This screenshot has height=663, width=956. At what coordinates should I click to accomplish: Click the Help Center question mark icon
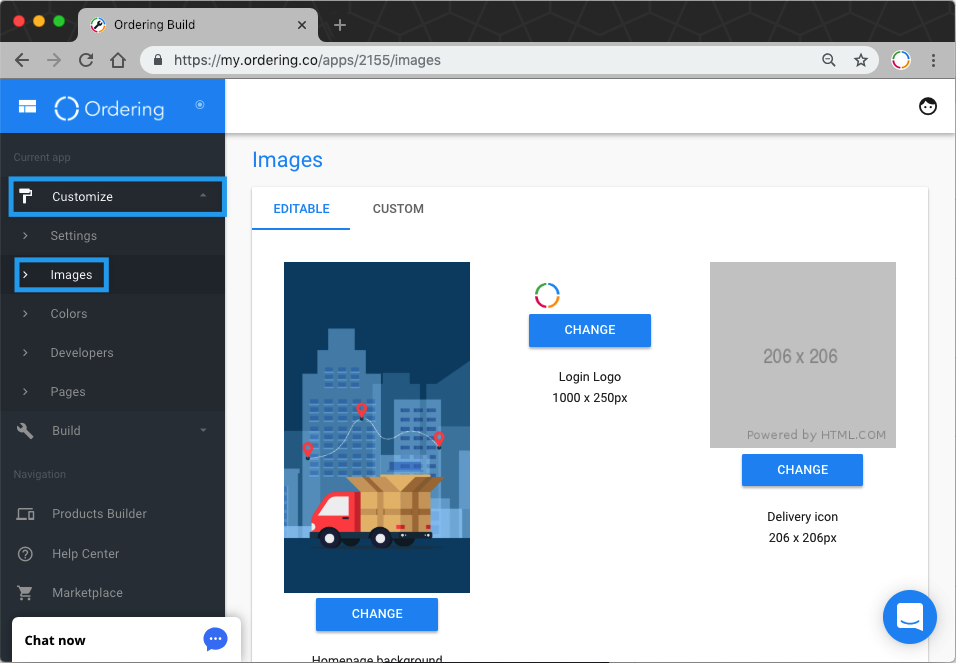pos(25,554)
